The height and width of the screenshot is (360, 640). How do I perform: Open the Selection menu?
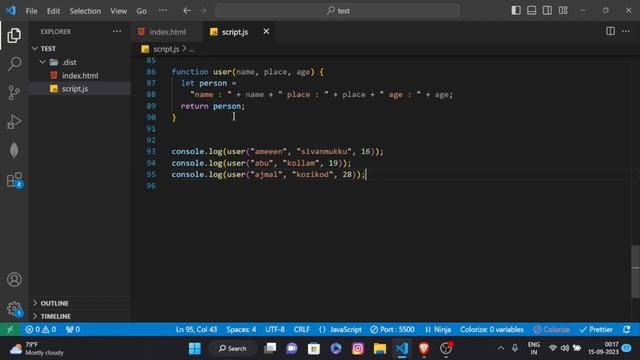[85, 11]
